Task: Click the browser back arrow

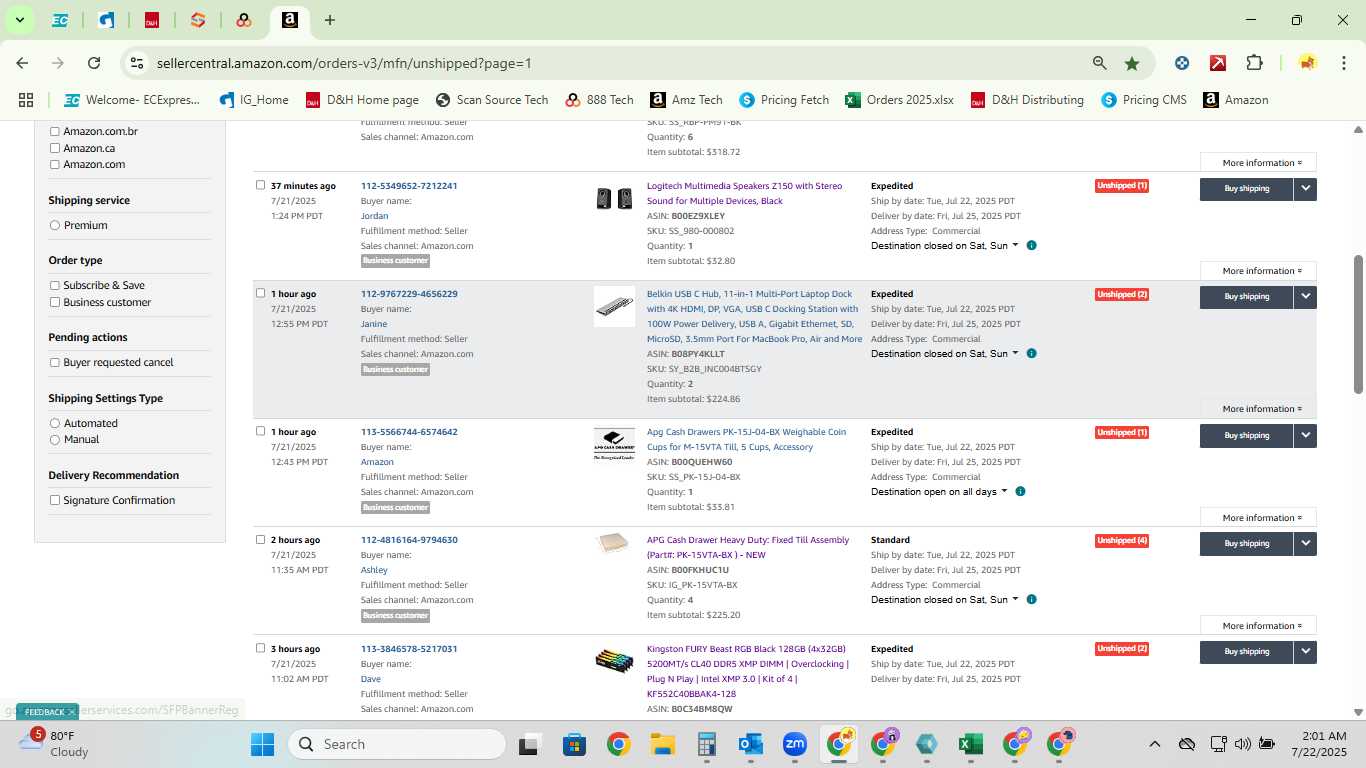Action: pyautogui.click(x=22, y=63)
